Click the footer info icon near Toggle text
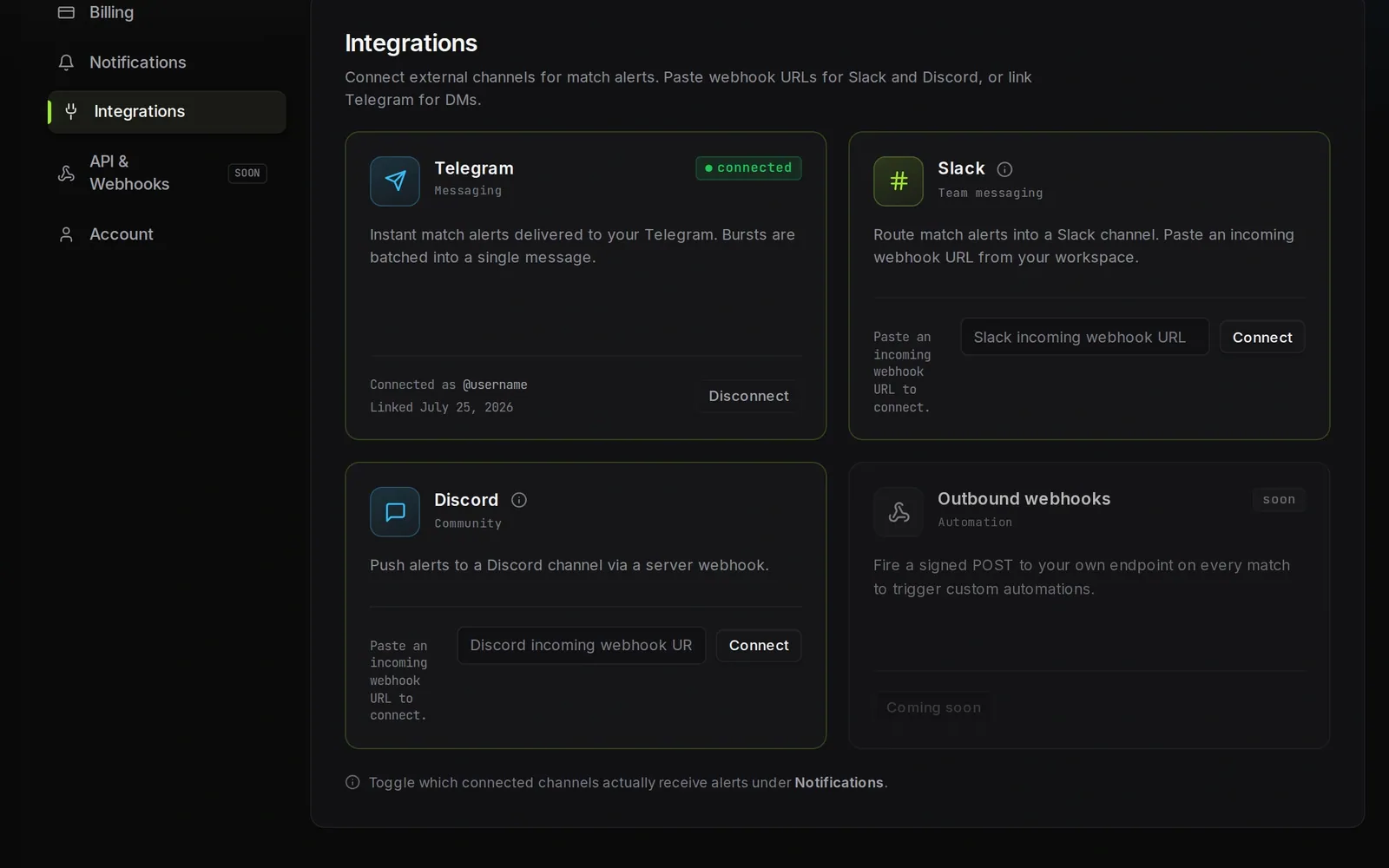Screen dimensions: 1389x868 [352, 782]
